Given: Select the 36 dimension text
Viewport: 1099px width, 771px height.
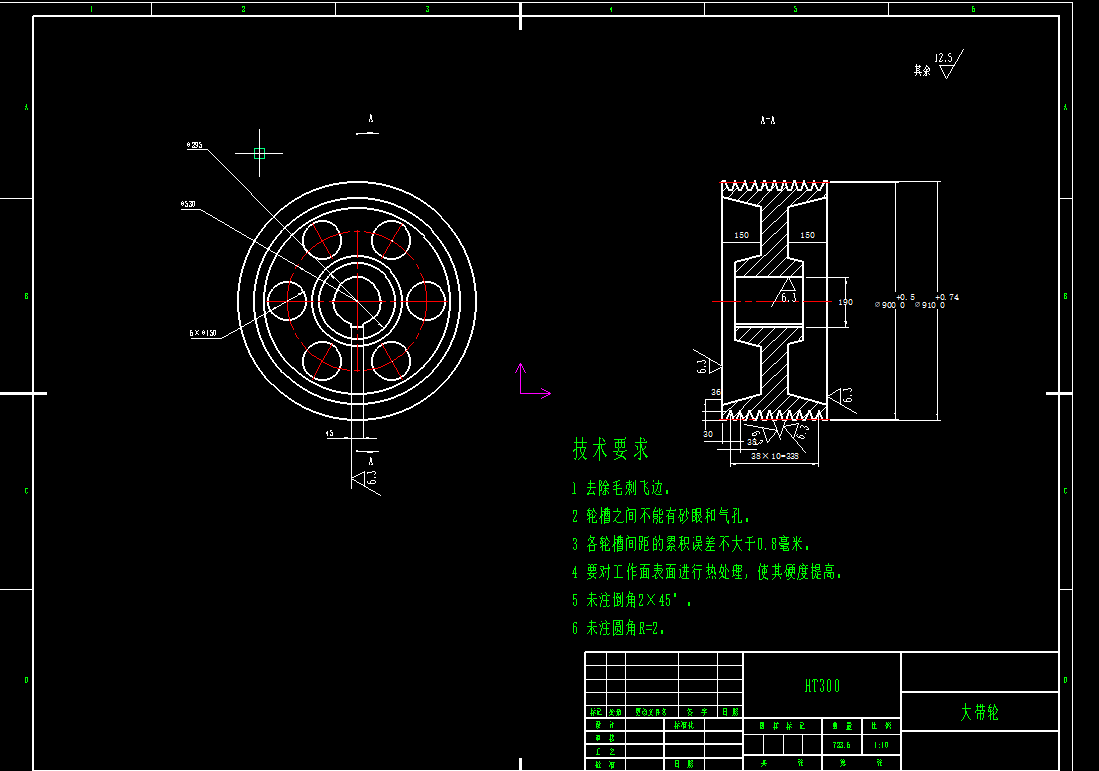Looking at the screenshot, I should [716, 392].
